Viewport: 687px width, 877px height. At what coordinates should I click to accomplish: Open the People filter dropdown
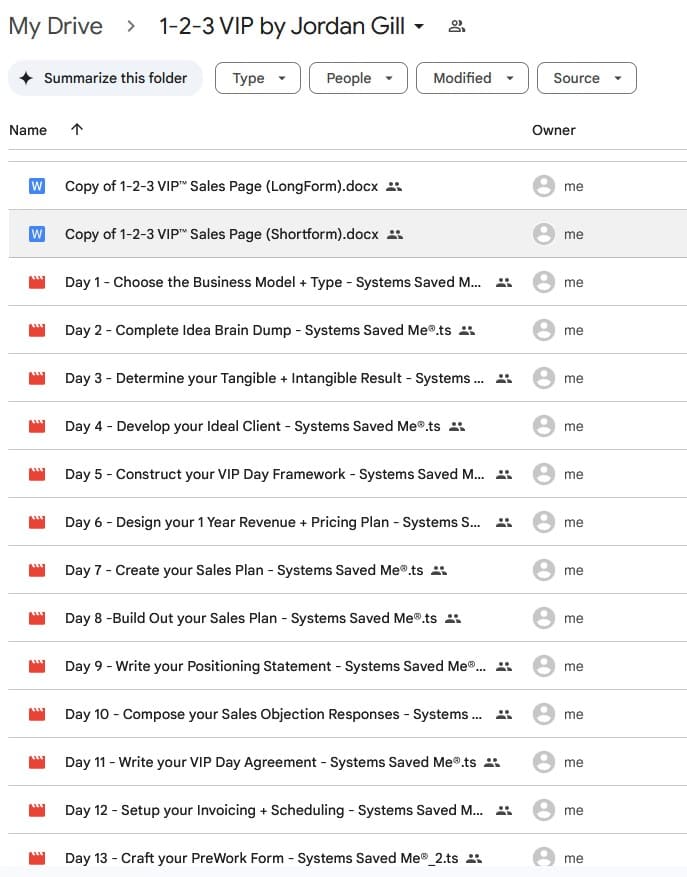(x=358, y=78)
